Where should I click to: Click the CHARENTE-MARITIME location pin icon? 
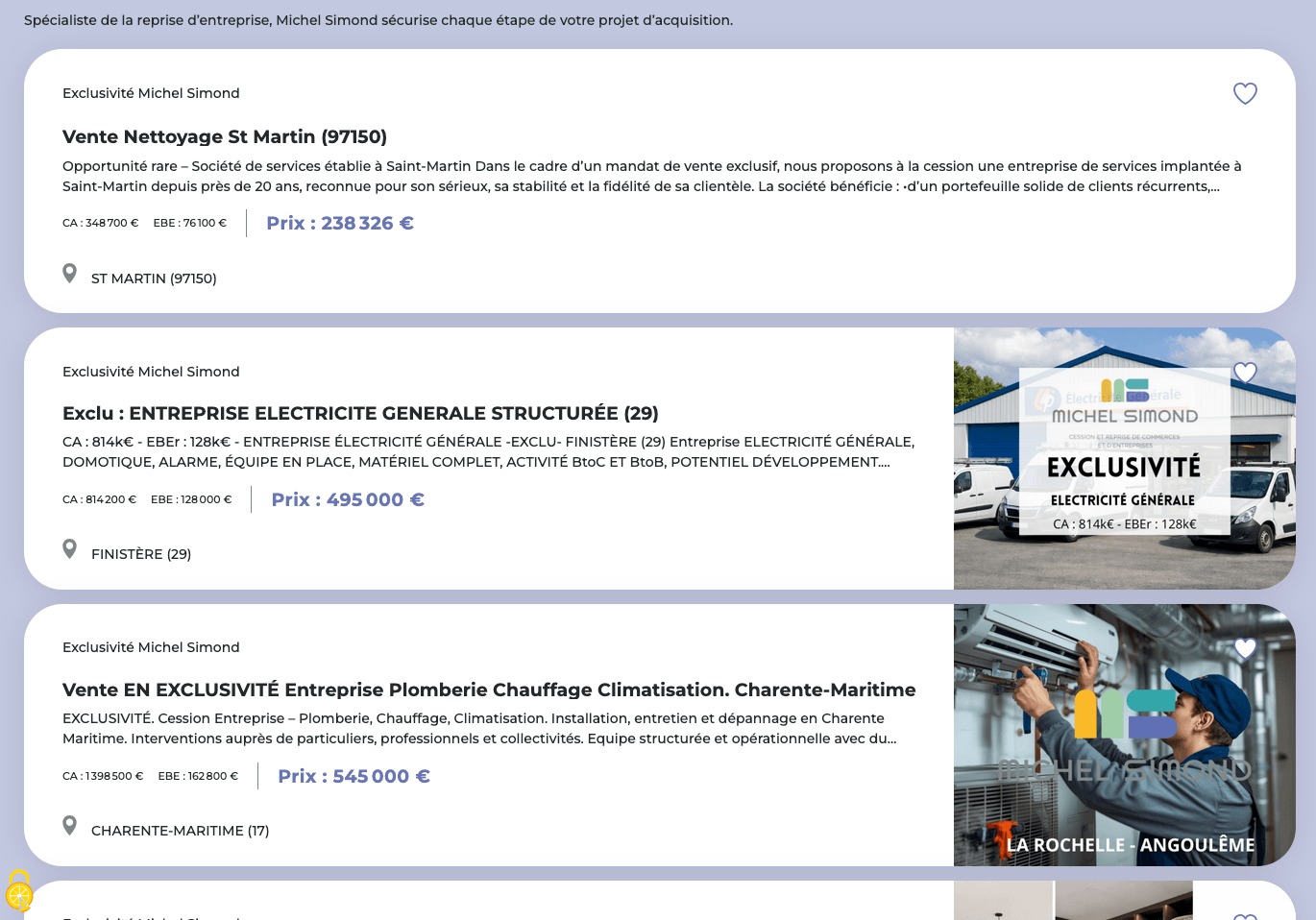69,826
